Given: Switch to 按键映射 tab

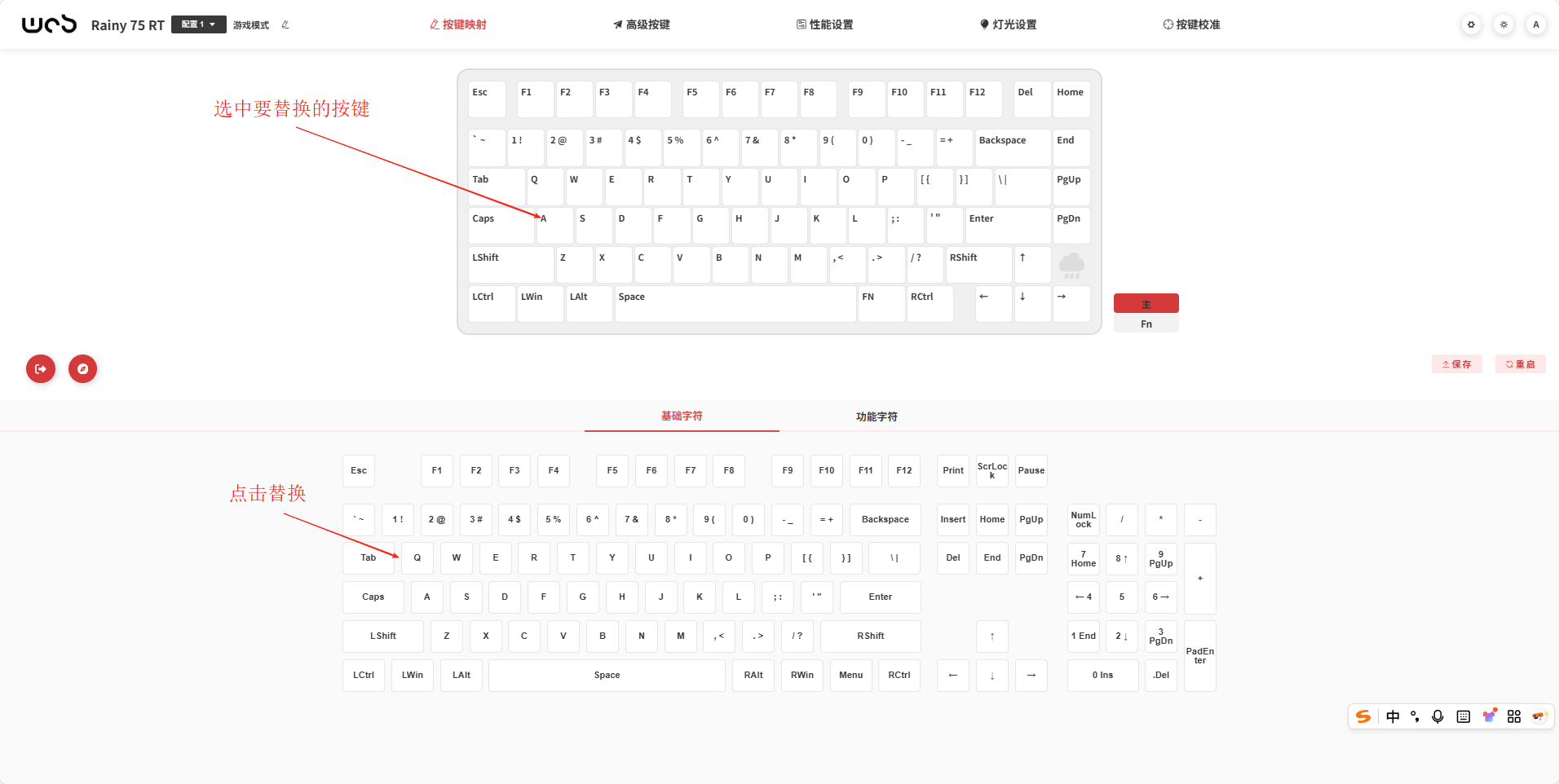Looking at the screenshot, I should coord(458,24).
